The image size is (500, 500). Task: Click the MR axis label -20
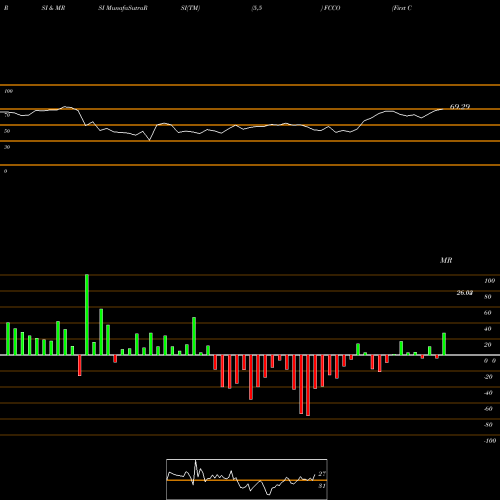[x=488, y=377]
